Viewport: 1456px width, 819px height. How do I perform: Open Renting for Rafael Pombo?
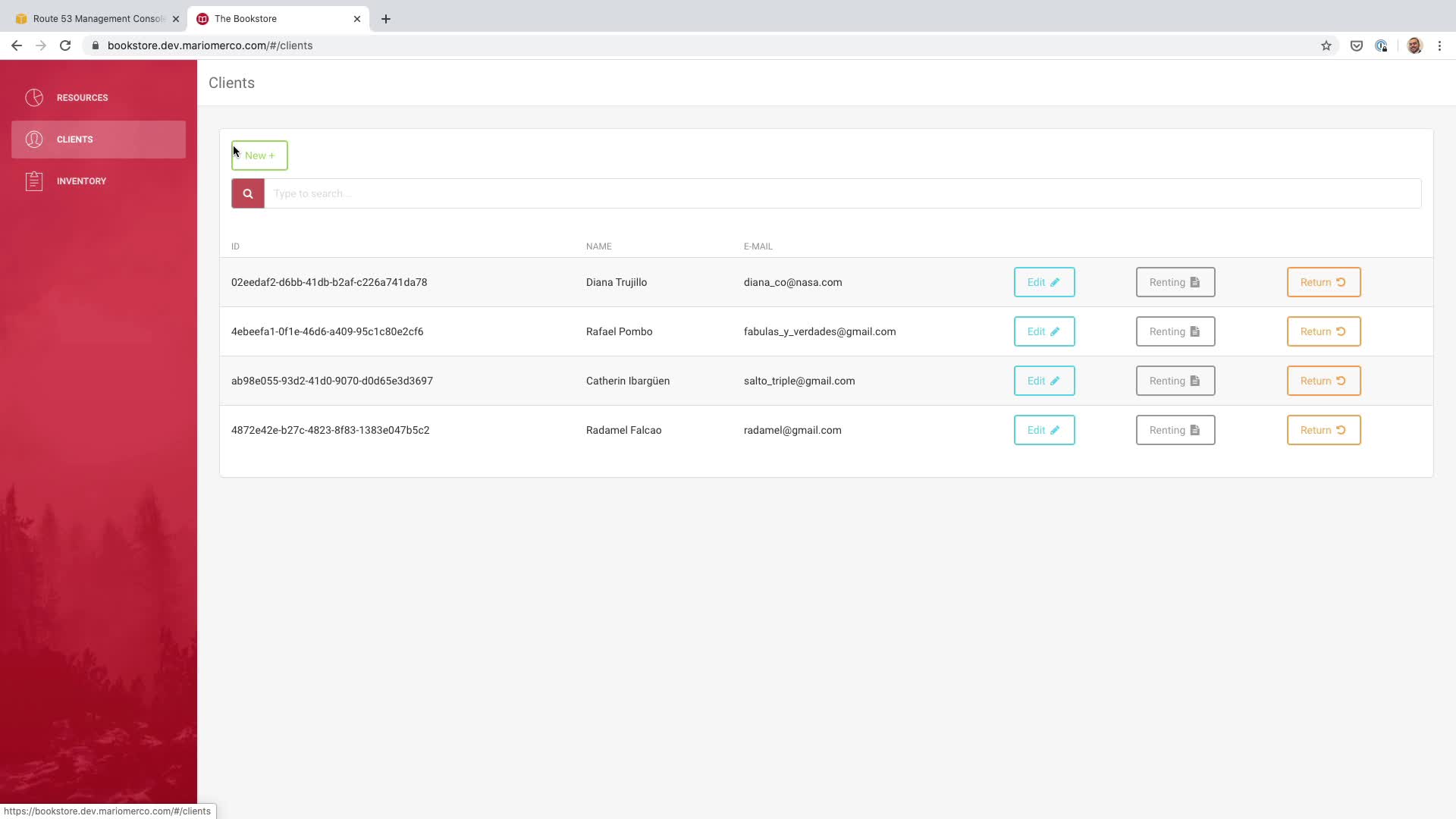1175,331
